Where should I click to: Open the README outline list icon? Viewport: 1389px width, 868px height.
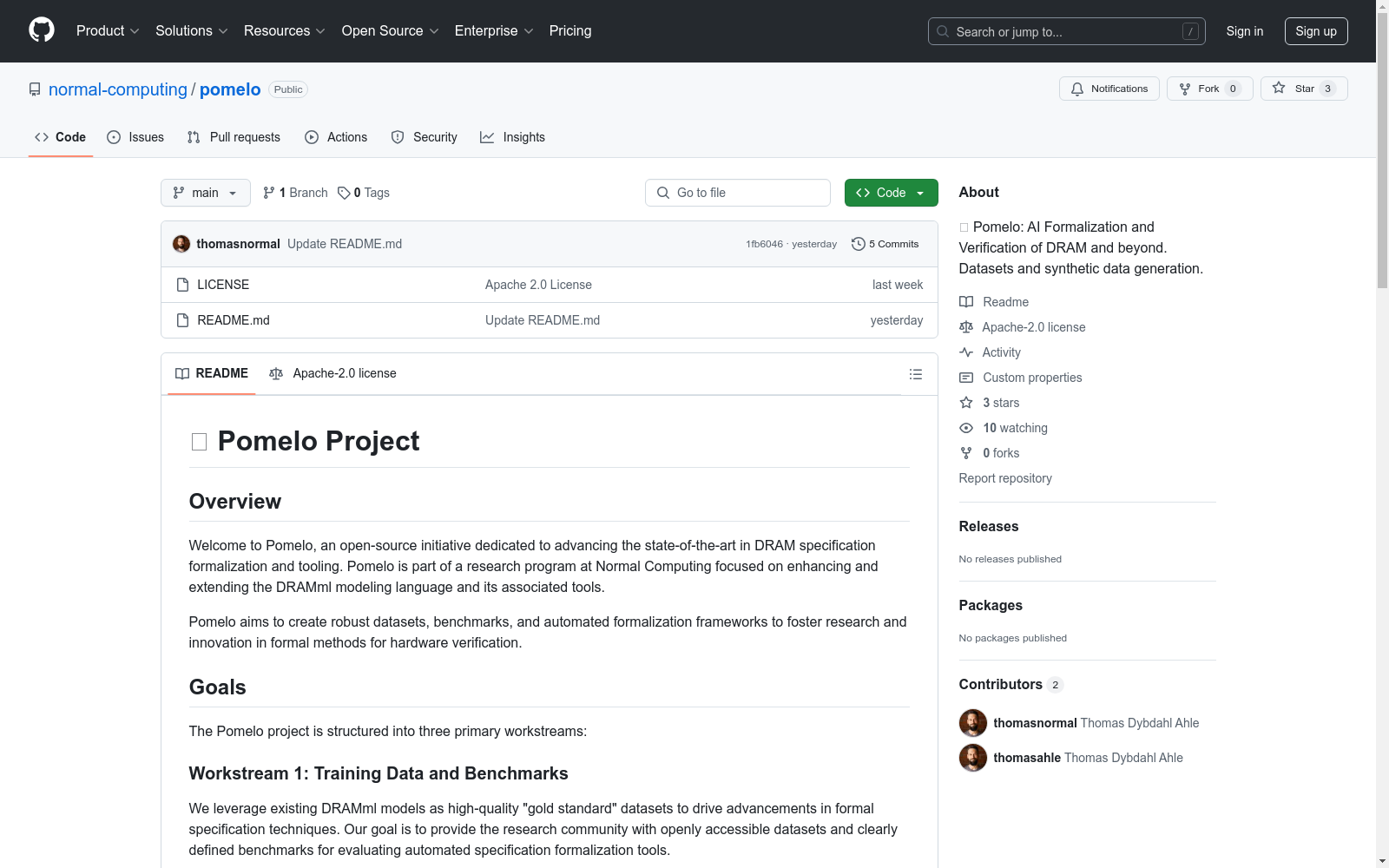916,374
